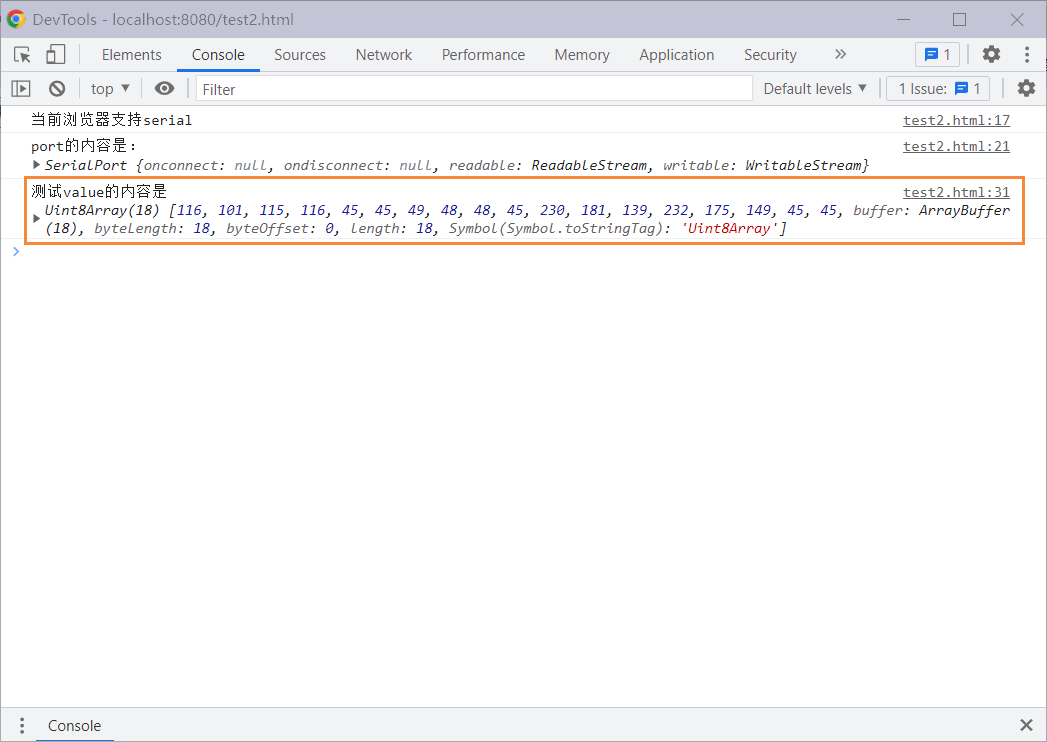The width and height of the screenshot is (1047, 742).
Task: Open the customize DevTools three-dot menu
Action: click(1027, 55)
